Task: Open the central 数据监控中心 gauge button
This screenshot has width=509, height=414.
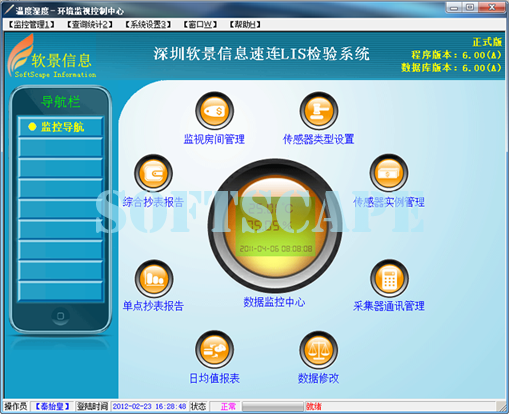Action: pyautogui.click(x=275, y=226)
